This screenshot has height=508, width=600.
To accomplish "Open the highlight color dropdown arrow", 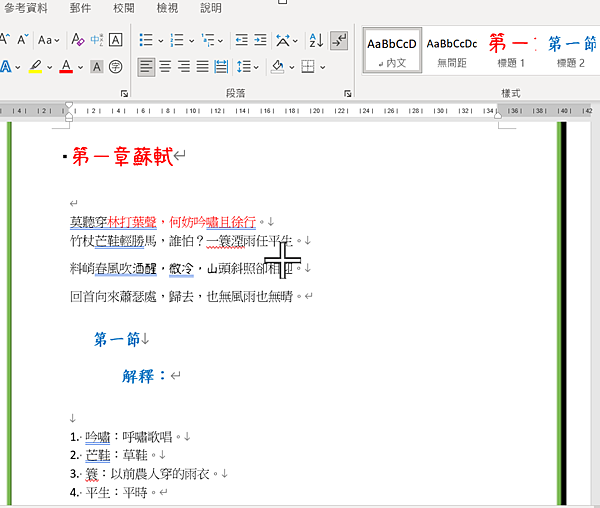I will pyautogui.click(x=49, y=68).
